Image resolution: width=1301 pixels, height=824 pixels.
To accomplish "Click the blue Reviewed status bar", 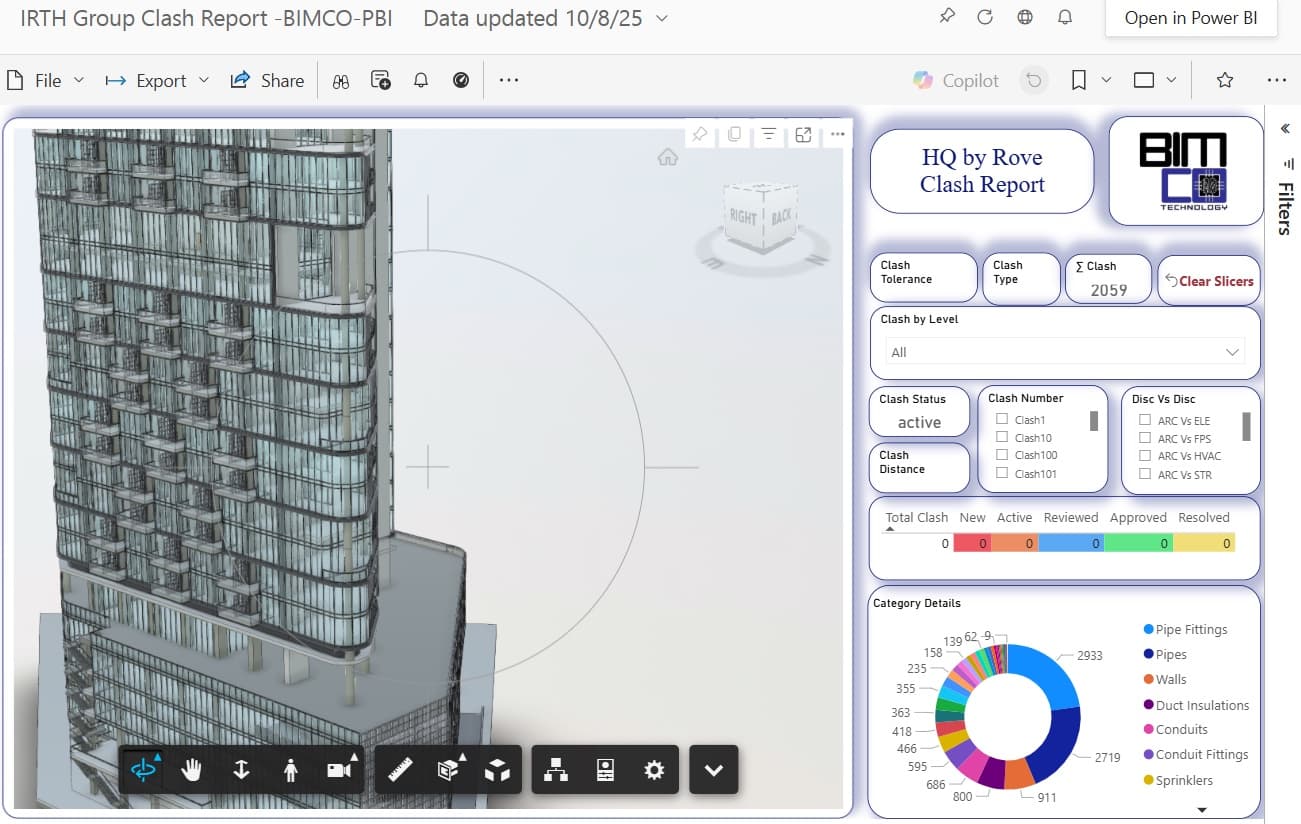I will [x=1071, y=543].
